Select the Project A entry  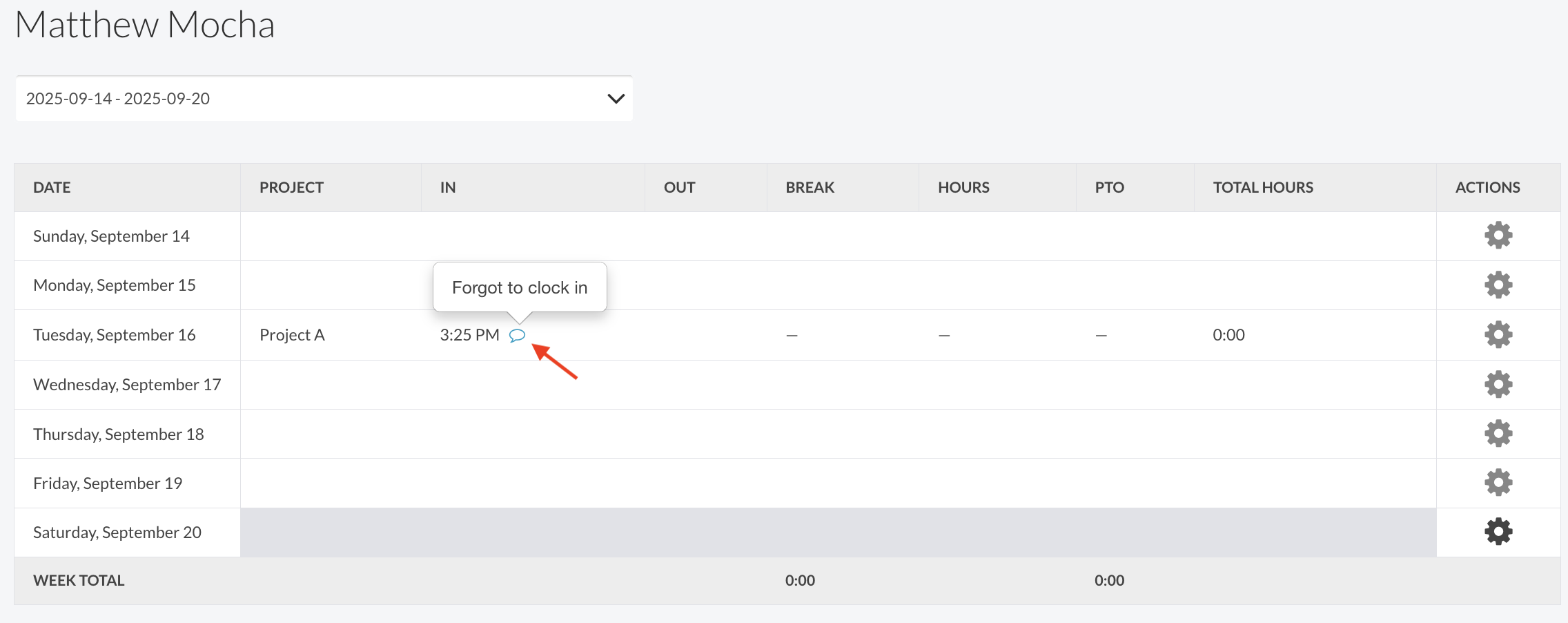pos(292,335)
